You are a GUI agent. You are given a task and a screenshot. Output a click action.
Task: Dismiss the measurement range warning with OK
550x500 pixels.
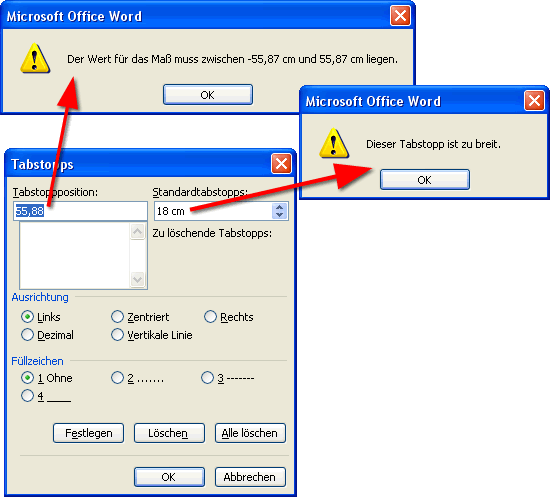click(208, 95)
